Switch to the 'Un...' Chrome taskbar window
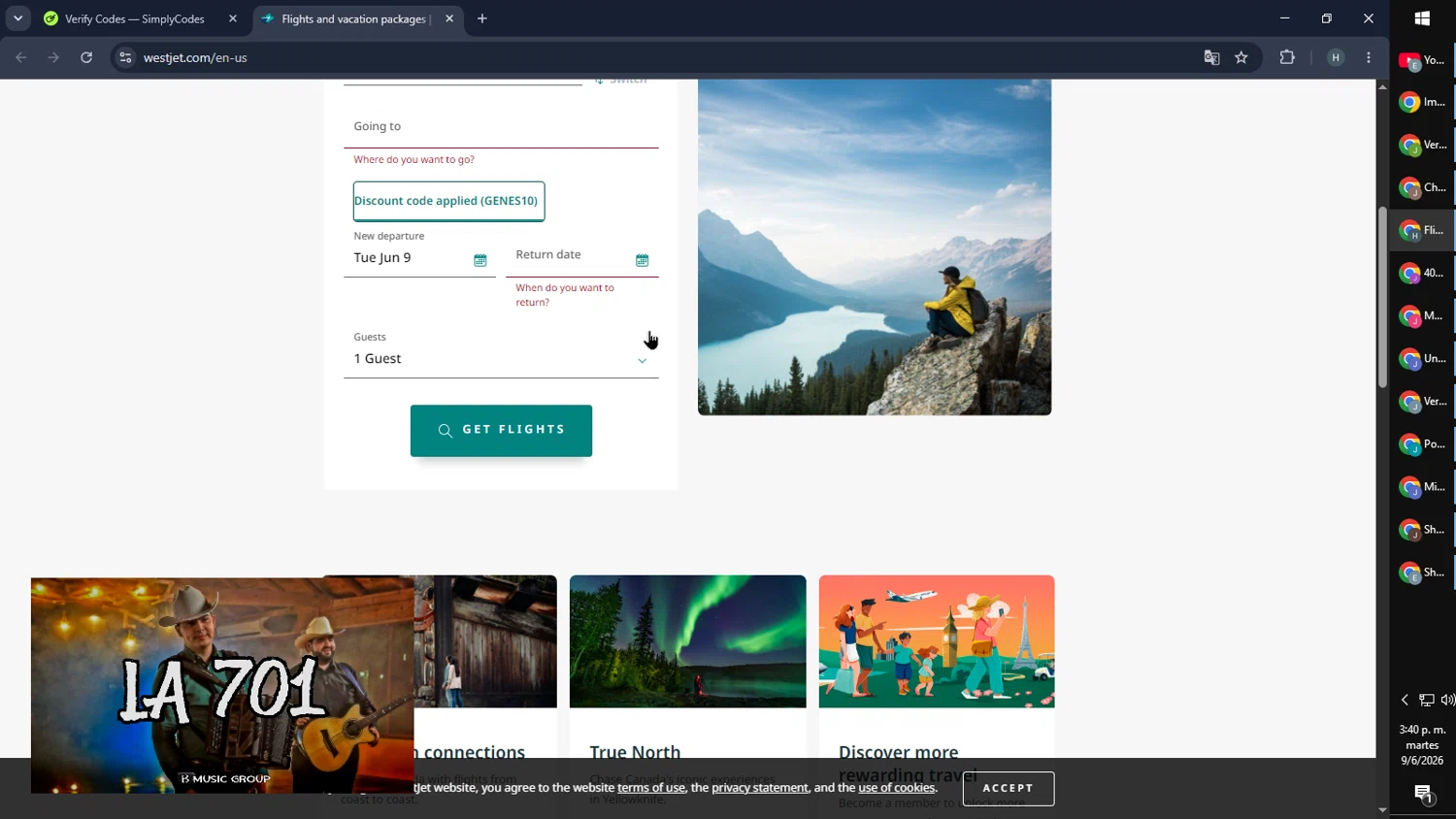Screen dimensions: 1456x819 (1422, 358)
